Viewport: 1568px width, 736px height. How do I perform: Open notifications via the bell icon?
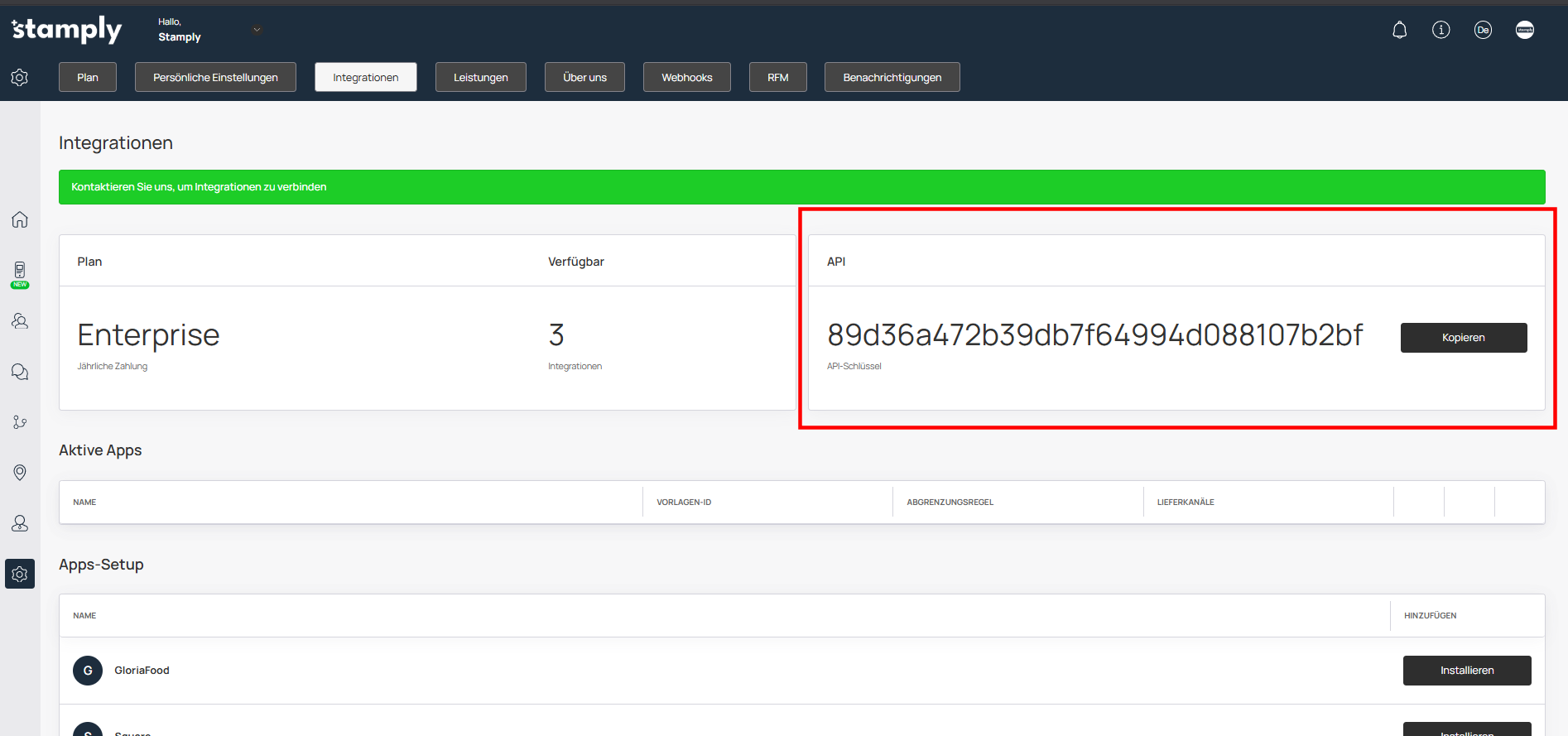coord(1399,31)
